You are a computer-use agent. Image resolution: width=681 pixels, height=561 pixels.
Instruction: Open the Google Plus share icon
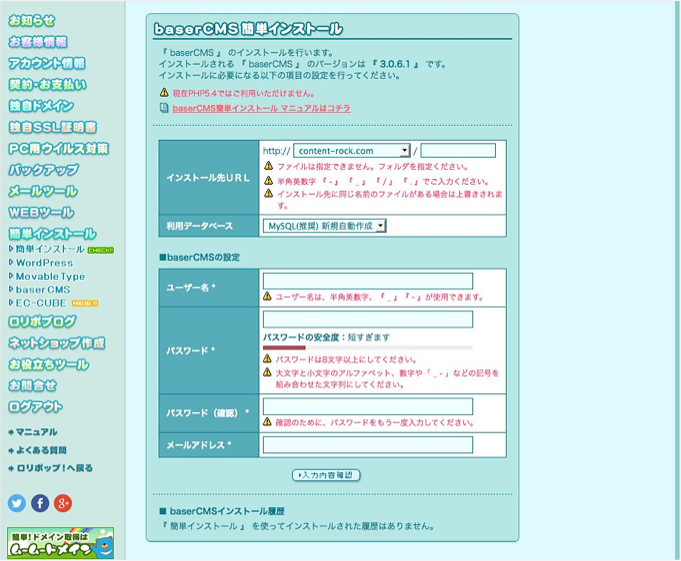coord(63,503)
